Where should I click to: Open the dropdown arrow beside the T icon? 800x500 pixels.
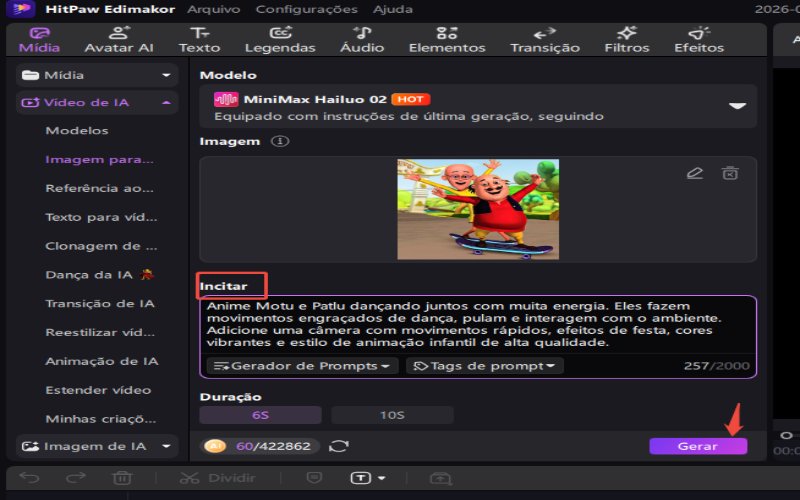pos(382,479)
